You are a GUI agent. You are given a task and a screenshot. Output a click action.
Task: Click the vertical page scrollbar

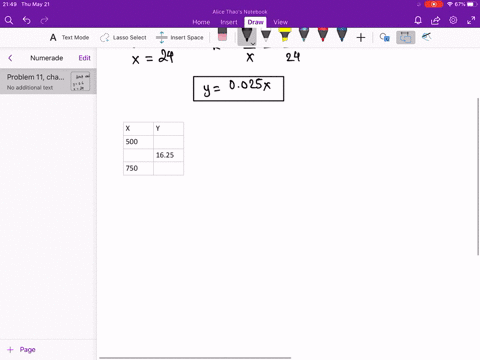[478, 177]
